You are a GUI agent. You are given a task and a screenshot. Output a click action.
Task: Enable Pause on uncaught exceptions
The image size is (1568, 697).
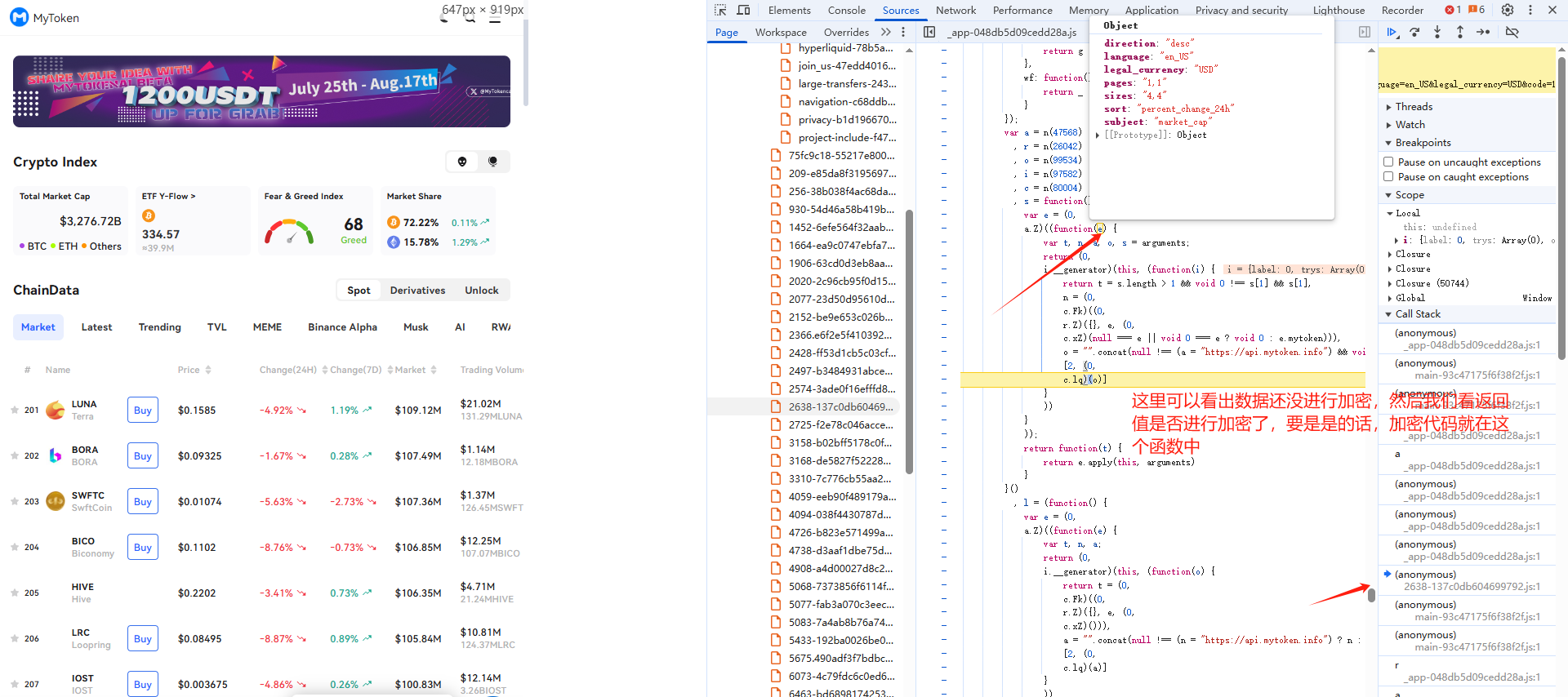1388,162
